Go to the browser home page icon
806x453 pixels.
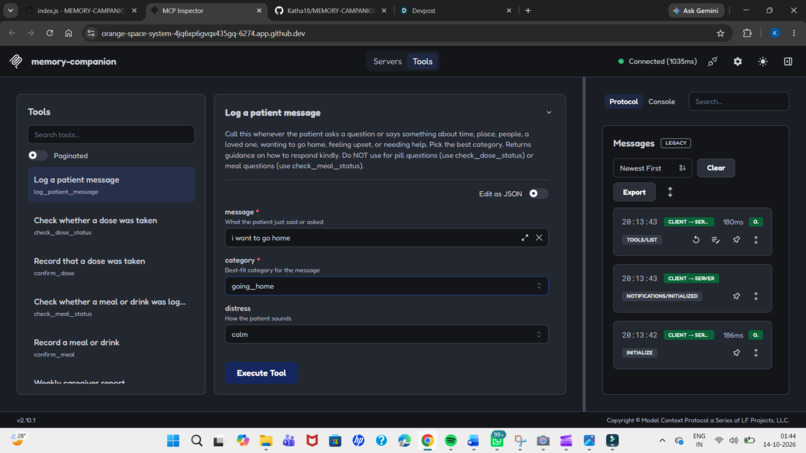[68, 33]
